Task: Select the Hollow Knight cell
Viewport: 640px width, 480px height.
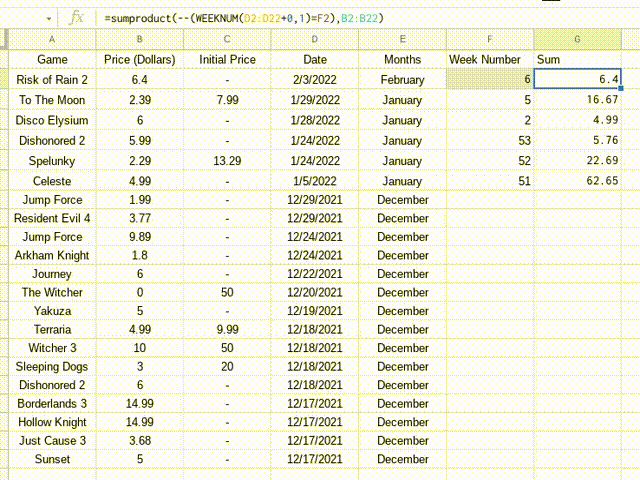Action: 52,422
